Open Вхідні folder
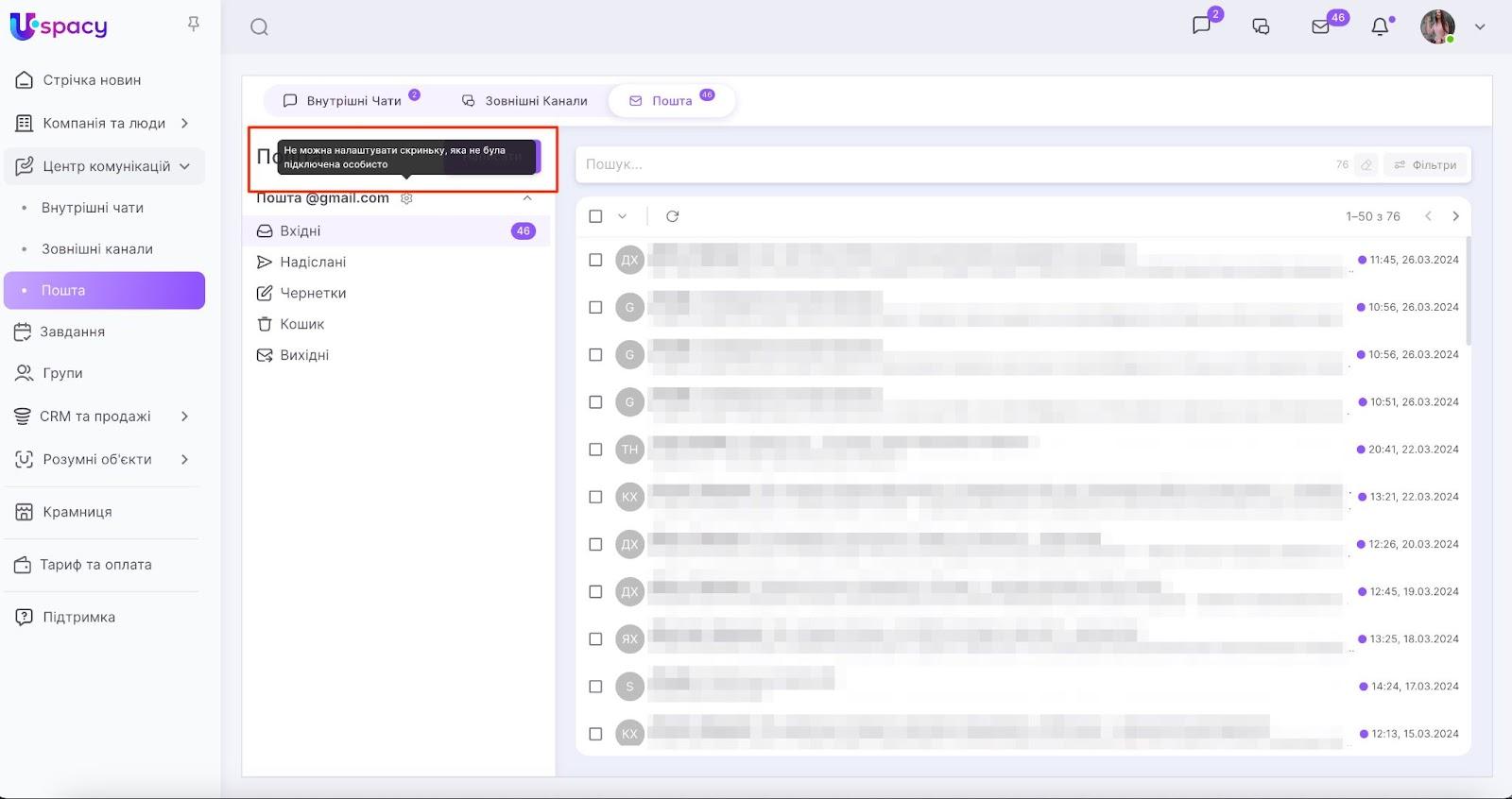The image size is (1512, 799). click(397, 230)
